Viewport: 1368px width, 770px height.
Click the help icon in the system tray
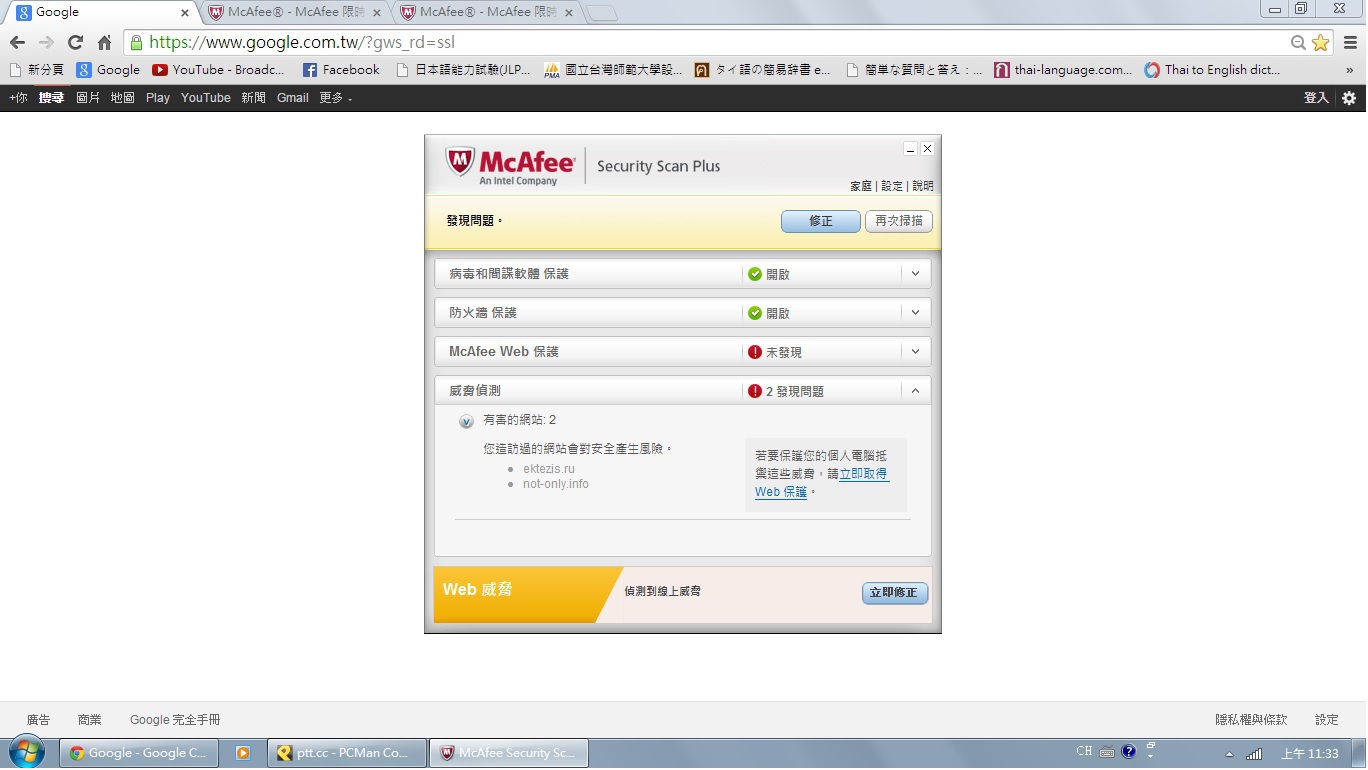1129,752
